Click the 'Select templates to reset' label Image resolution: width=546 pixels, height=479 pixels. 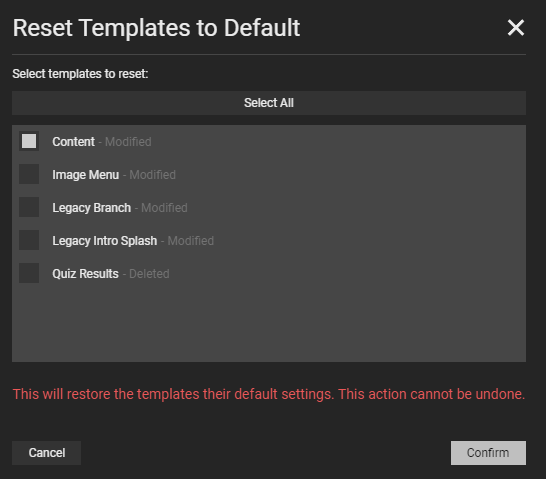point(80,74)
